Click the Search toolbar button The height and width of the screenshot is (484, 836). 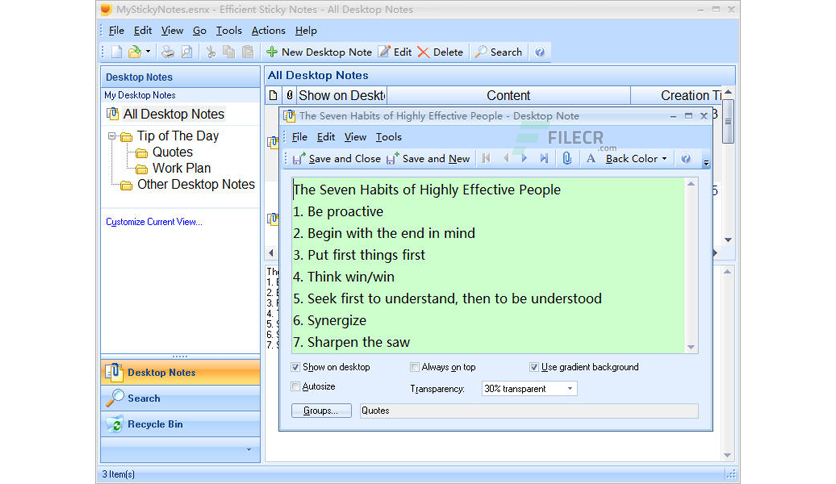tap(499, 52)
